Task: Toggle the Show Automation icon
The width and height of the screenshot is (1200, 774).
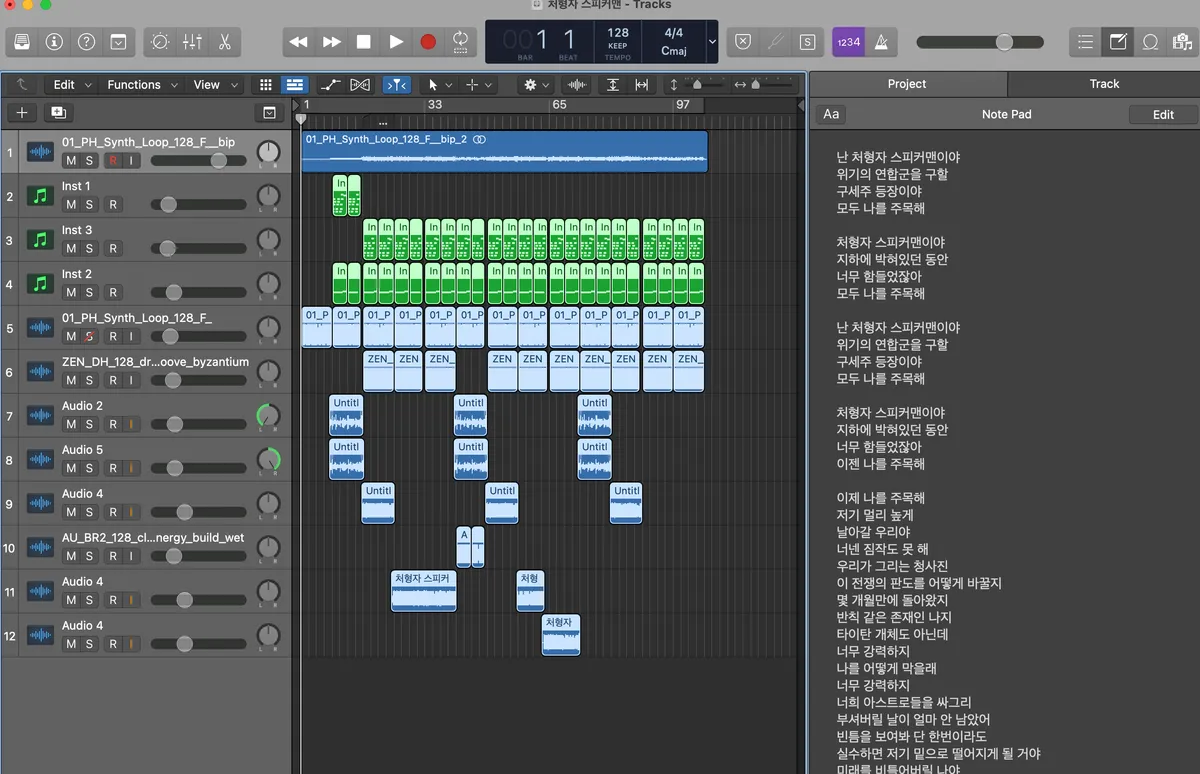Action: pyautogui.click(x=330, y=85)
